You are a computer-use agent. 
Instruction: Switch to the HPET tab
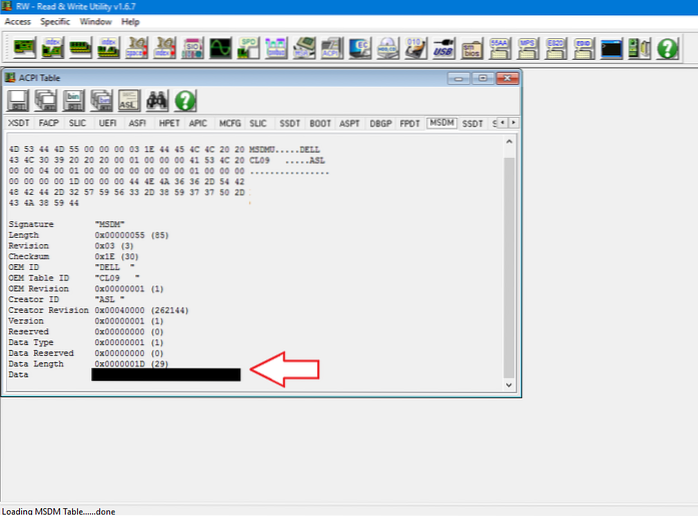tap(170, 123)
